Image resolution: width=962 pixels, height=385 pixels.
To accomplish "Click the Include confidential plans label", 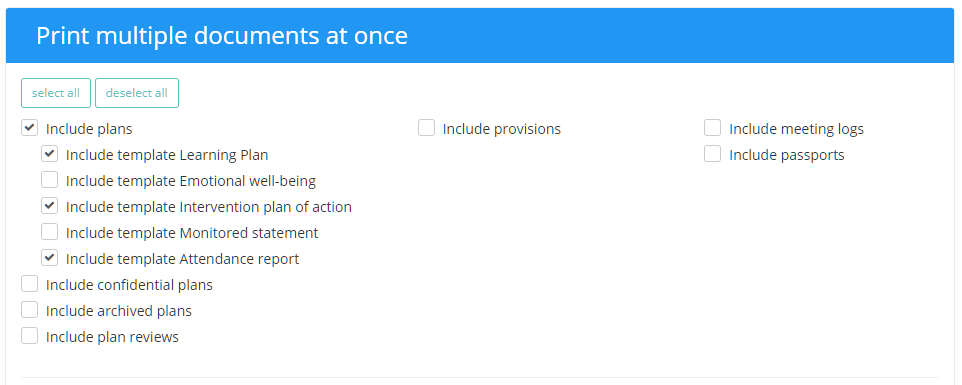I will pyautogui.click(x=129, y=285).
